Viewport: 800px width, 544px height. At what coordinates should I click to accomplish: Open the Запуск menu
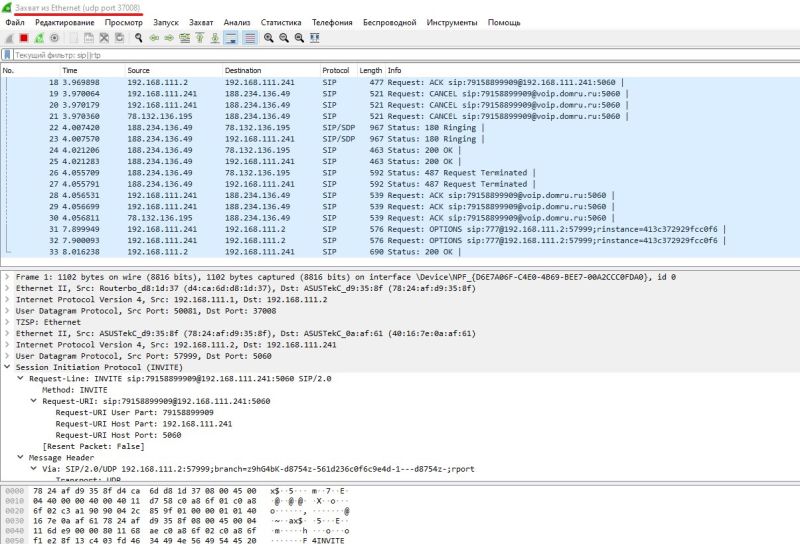click(166, 22)
